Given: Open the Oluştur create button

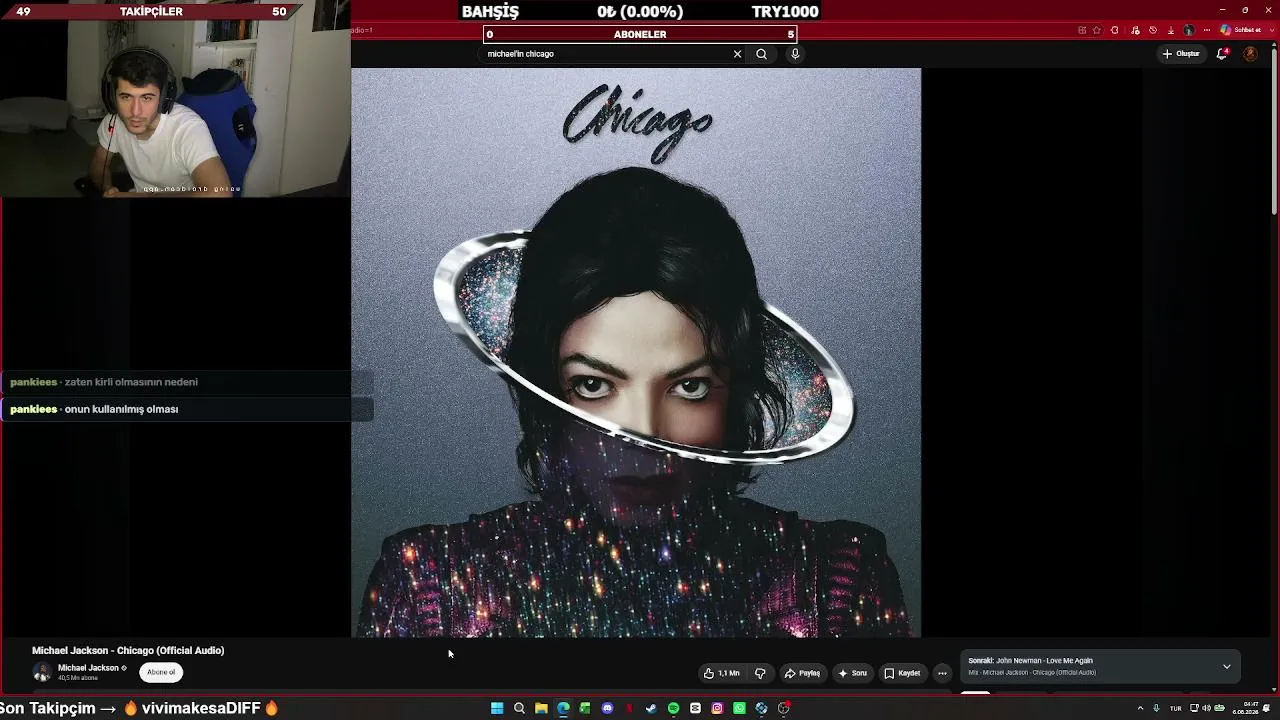Looking at the screenshot, I should pos(1181,54).
